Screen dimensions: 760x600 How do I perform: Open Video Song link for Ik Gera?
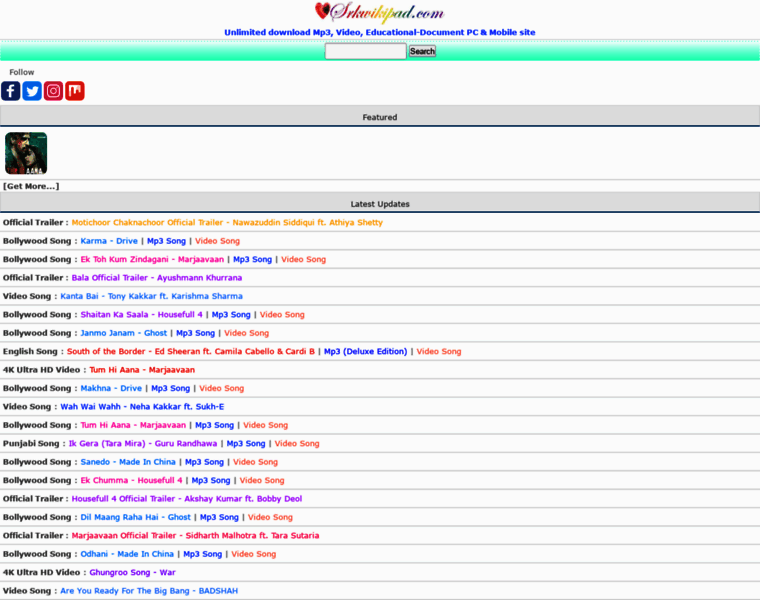tap(297, 443)
